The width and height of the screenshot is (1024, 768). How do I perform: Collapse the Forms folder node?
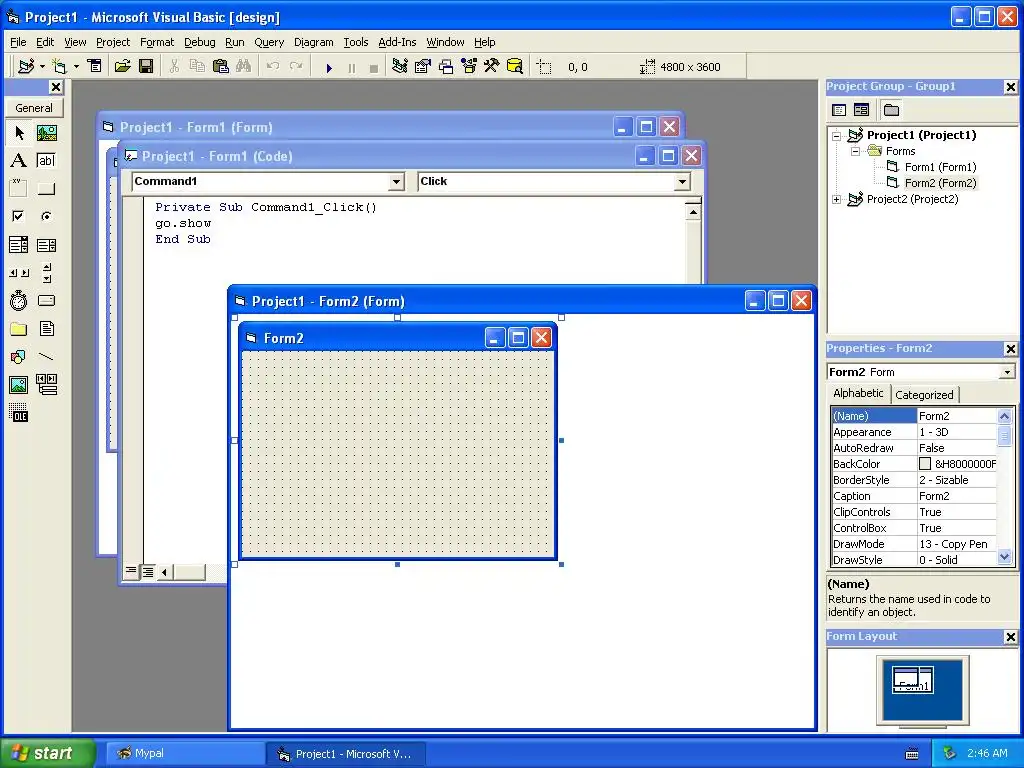point(856,152)
